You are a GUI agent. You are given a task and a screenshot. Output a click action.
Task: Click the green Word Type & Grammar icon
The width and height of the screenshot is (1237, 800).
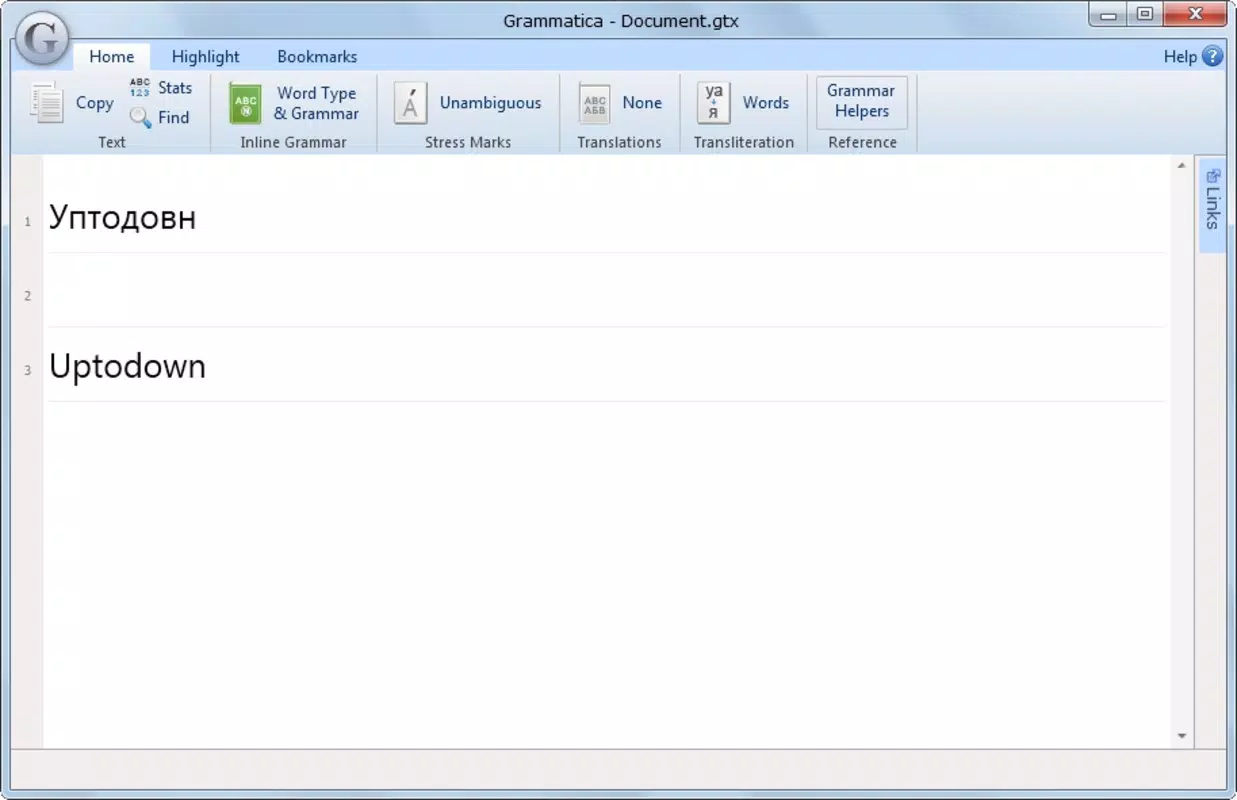click(245, 103)
